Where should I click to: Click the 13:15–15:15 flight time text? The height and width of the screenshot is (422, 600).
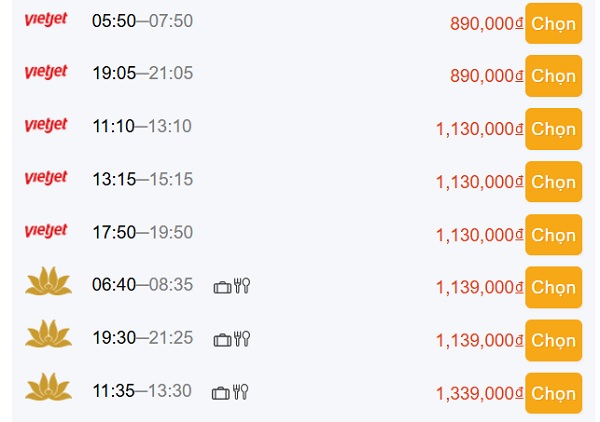143,179
